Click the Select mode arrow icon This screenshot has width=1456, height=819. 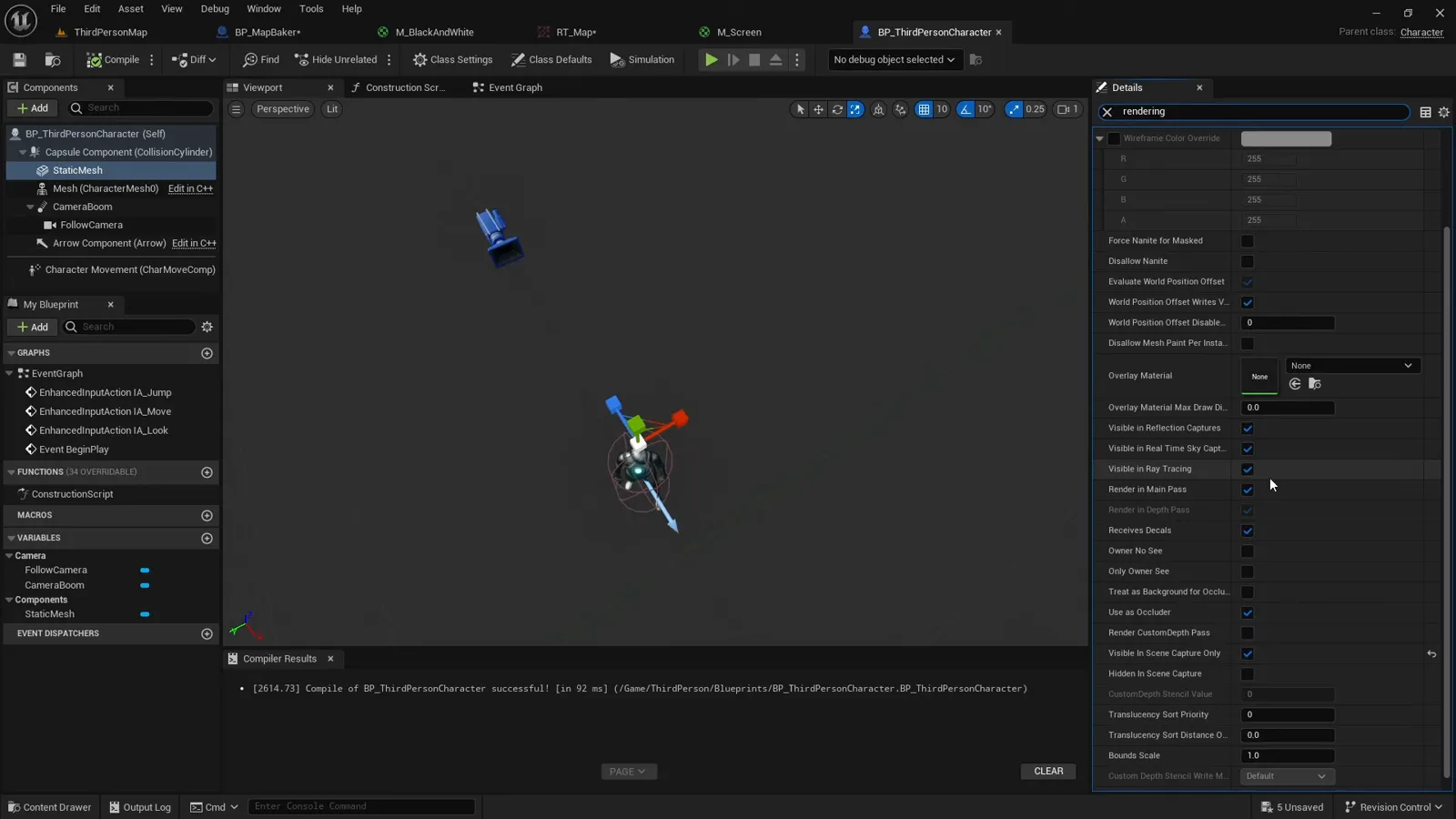click(x=800, y=109)
